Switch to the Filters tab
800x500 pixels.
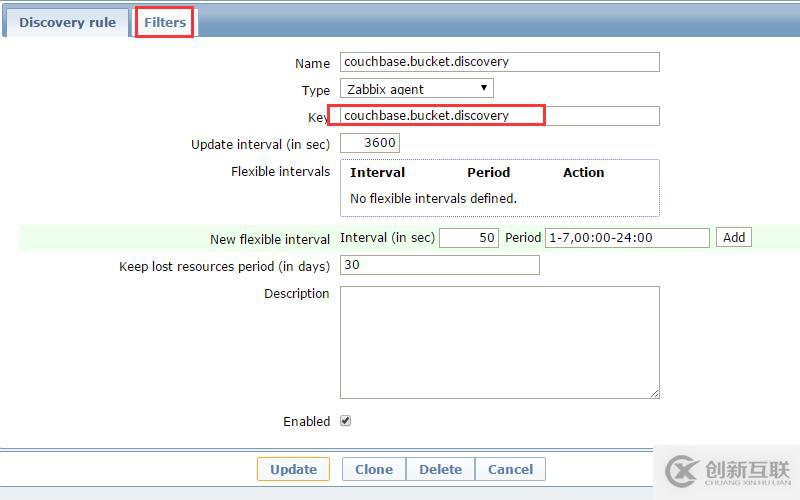point(164,22)
